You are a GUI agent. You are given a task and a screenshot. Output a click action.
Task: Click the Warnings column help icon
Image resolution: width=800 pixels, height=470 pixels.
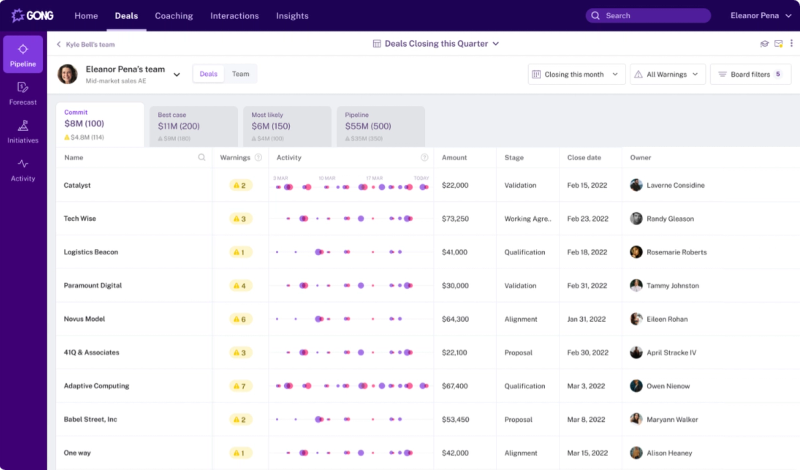[x=258, y=157]
